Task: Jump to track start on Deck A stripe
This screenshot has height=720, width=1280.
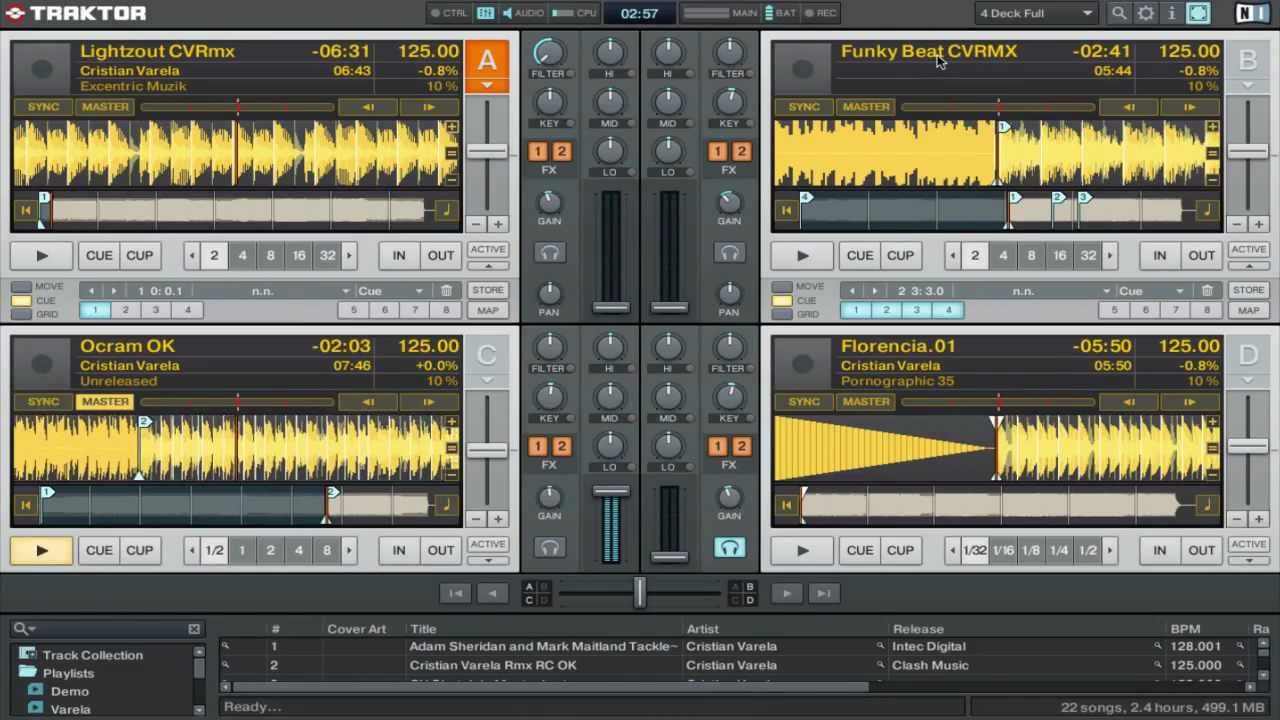Action: 26,210
